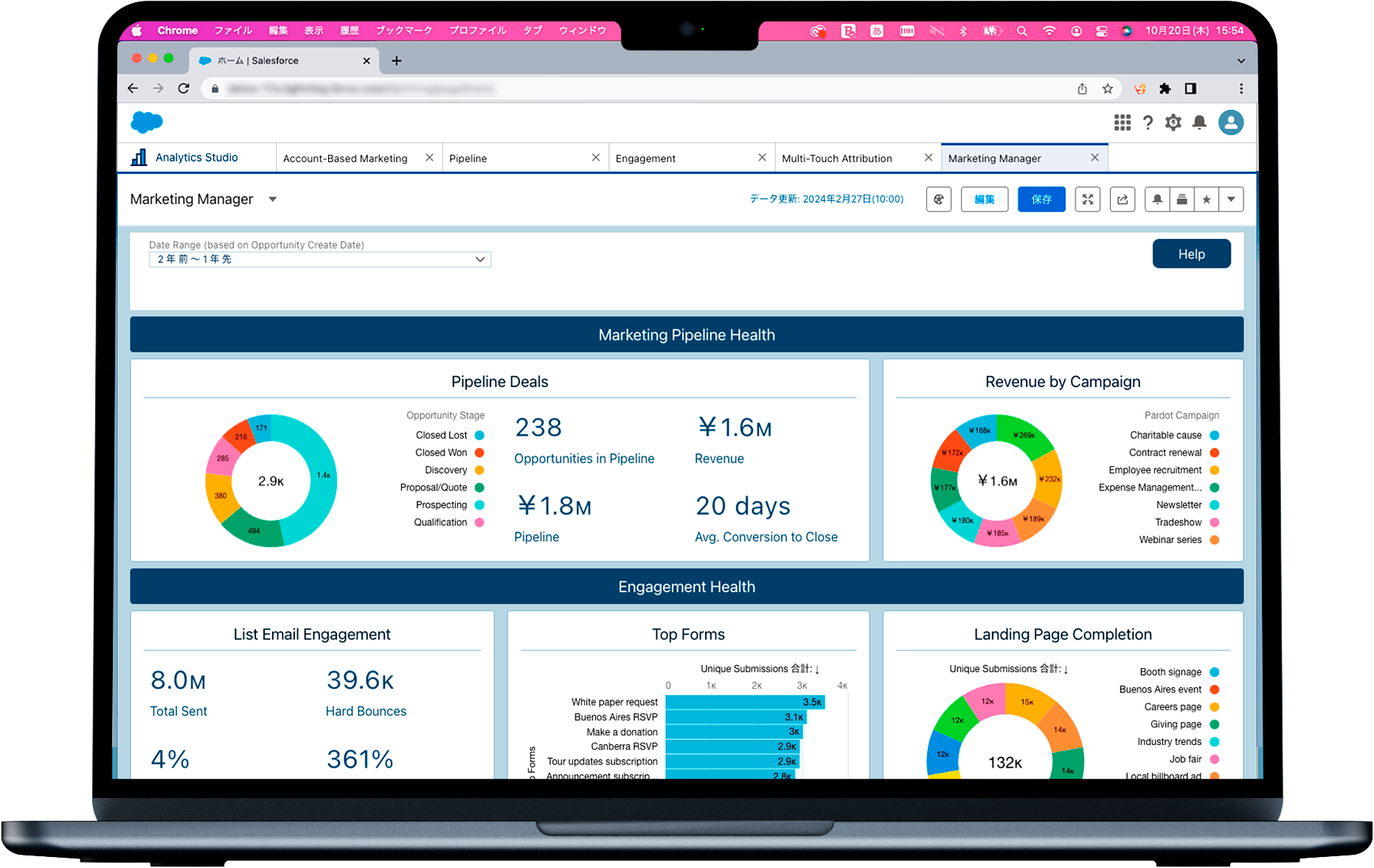Click the Total Sent metric label
This screenshot has height=868, width=1374.
[178, 711]
